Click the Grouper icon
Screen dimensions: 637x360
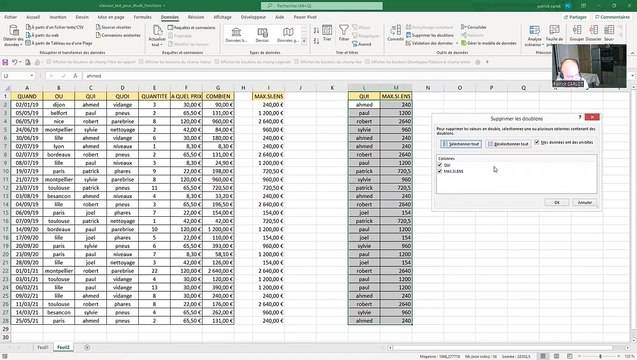pyautogui.click(x=576, y=30)
